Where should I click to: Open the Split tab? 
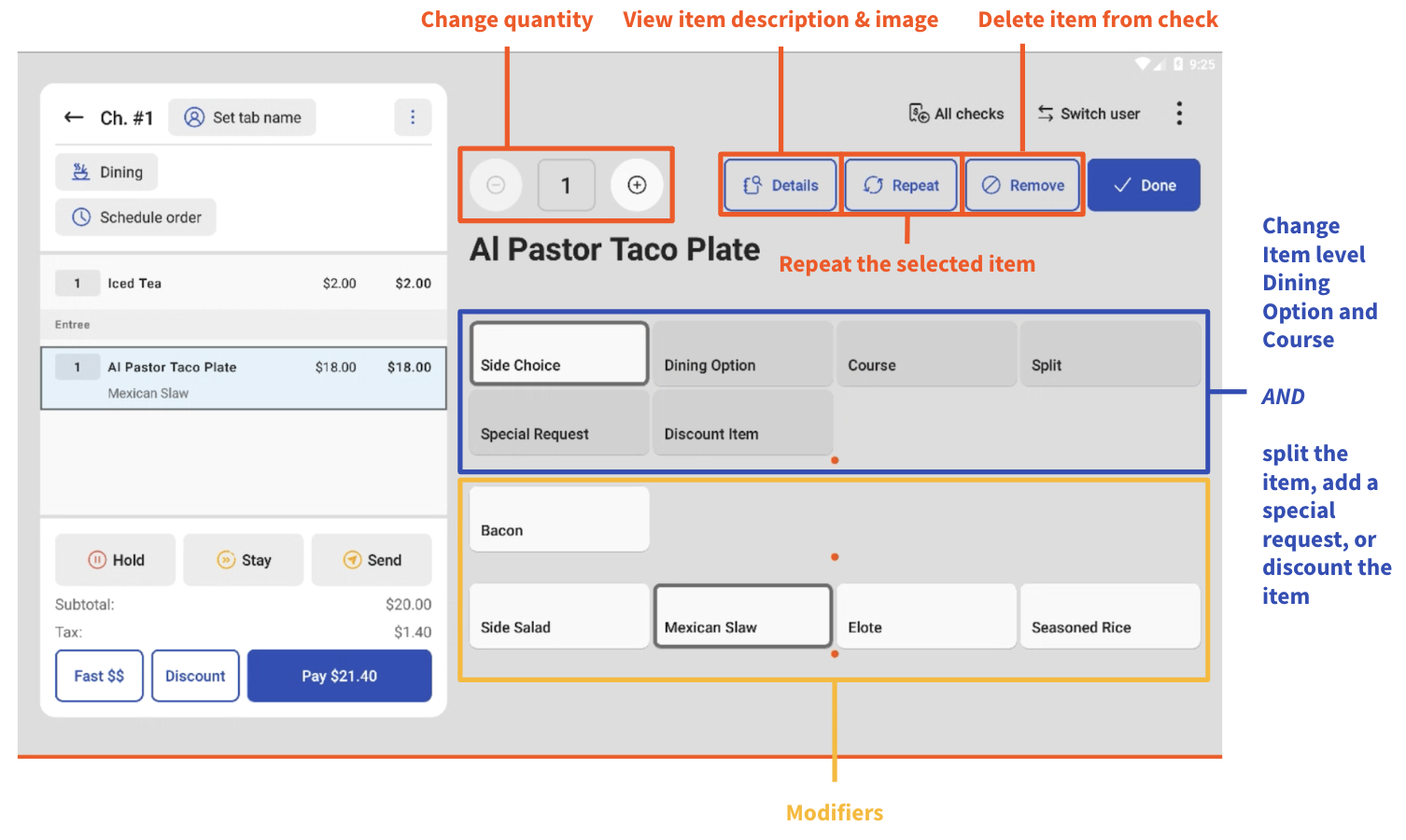1110,354
